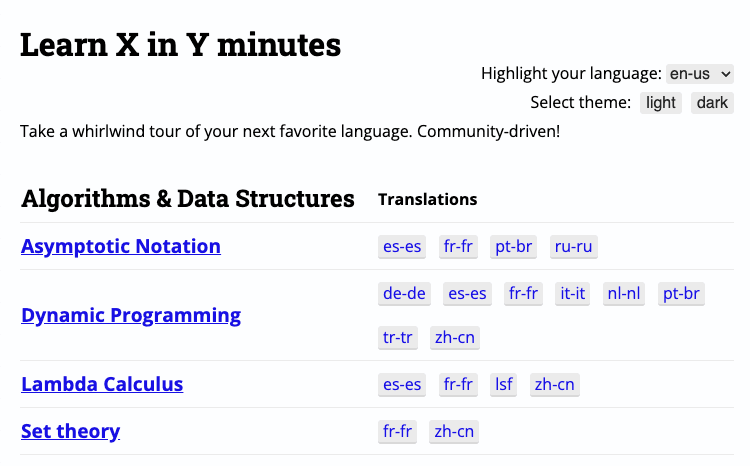Open Dynamic Programming nl-nl translation
This screenshot has height=466, width=750.
(x=625, y=294)
